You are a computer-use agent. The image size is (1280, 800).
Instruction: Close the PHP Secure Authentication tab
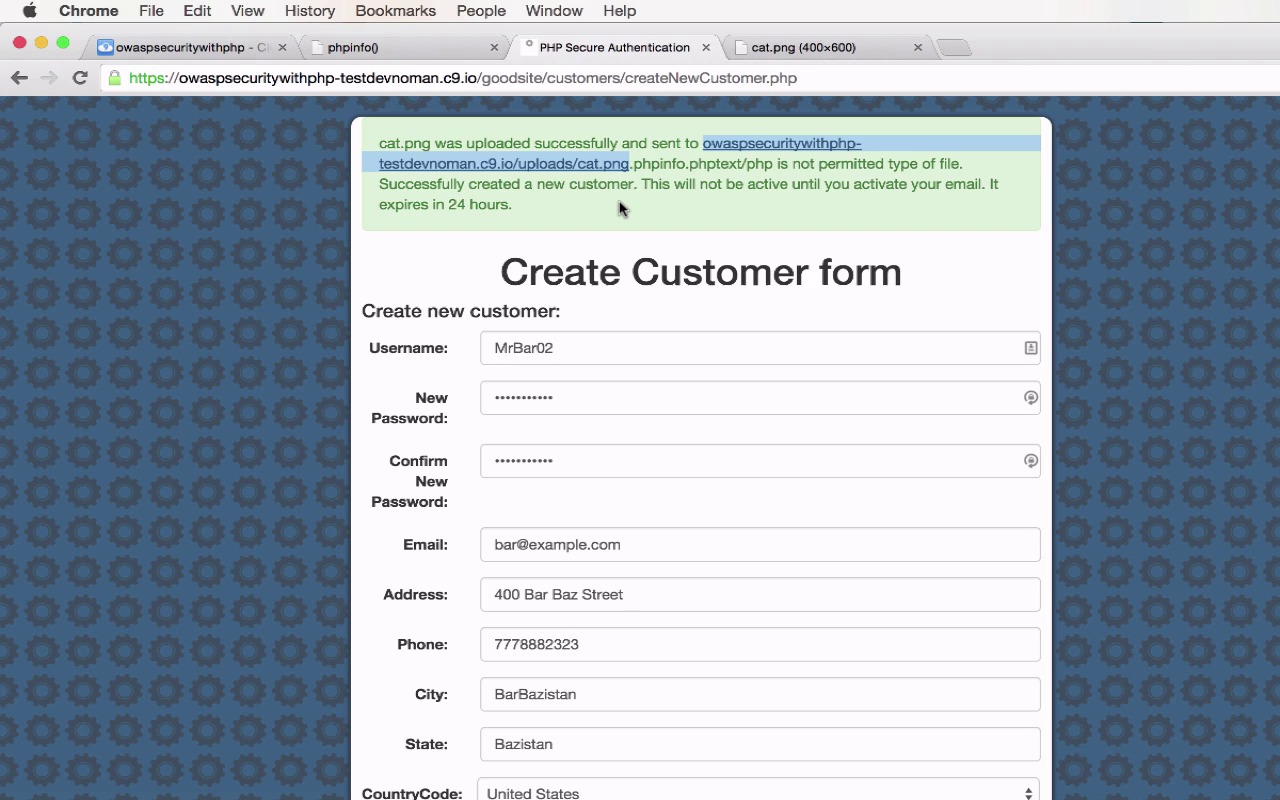[x=706, y=47]
